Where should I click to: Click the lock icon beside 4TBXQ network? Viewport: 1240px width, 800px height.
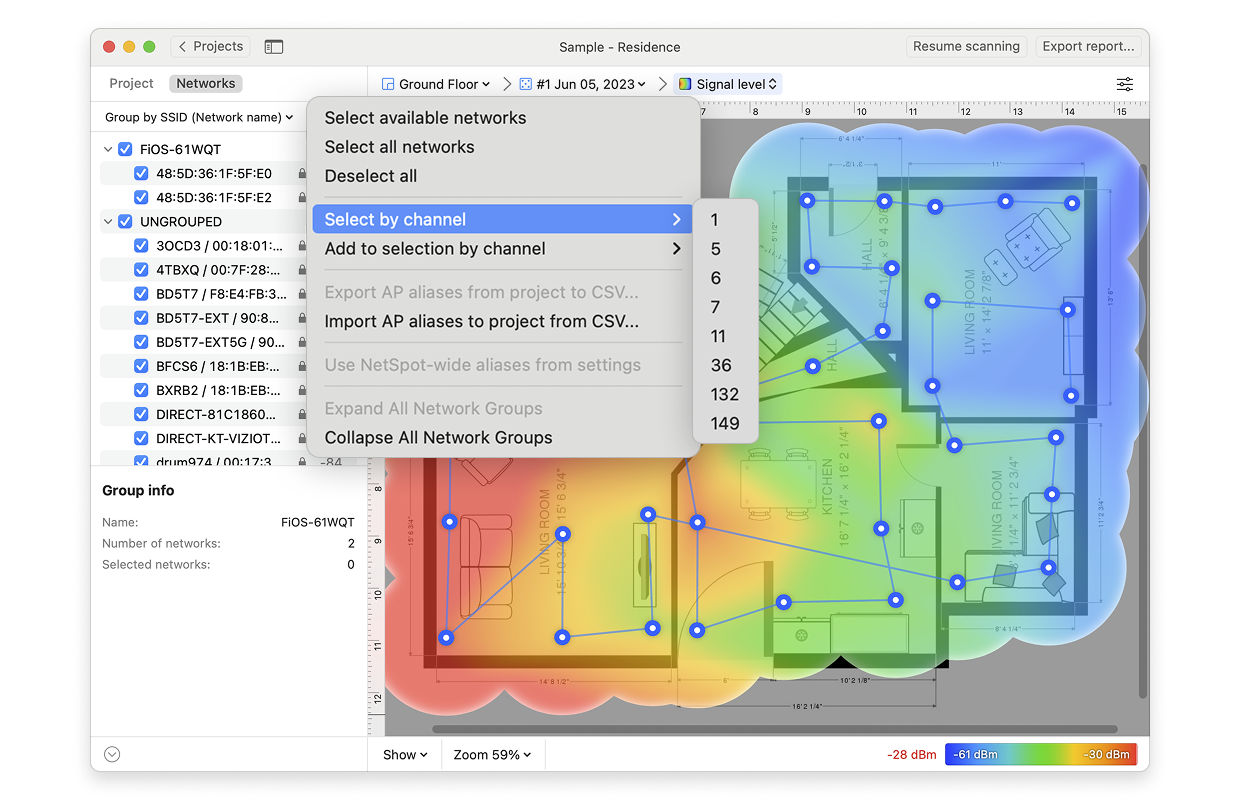pos(302,270)
